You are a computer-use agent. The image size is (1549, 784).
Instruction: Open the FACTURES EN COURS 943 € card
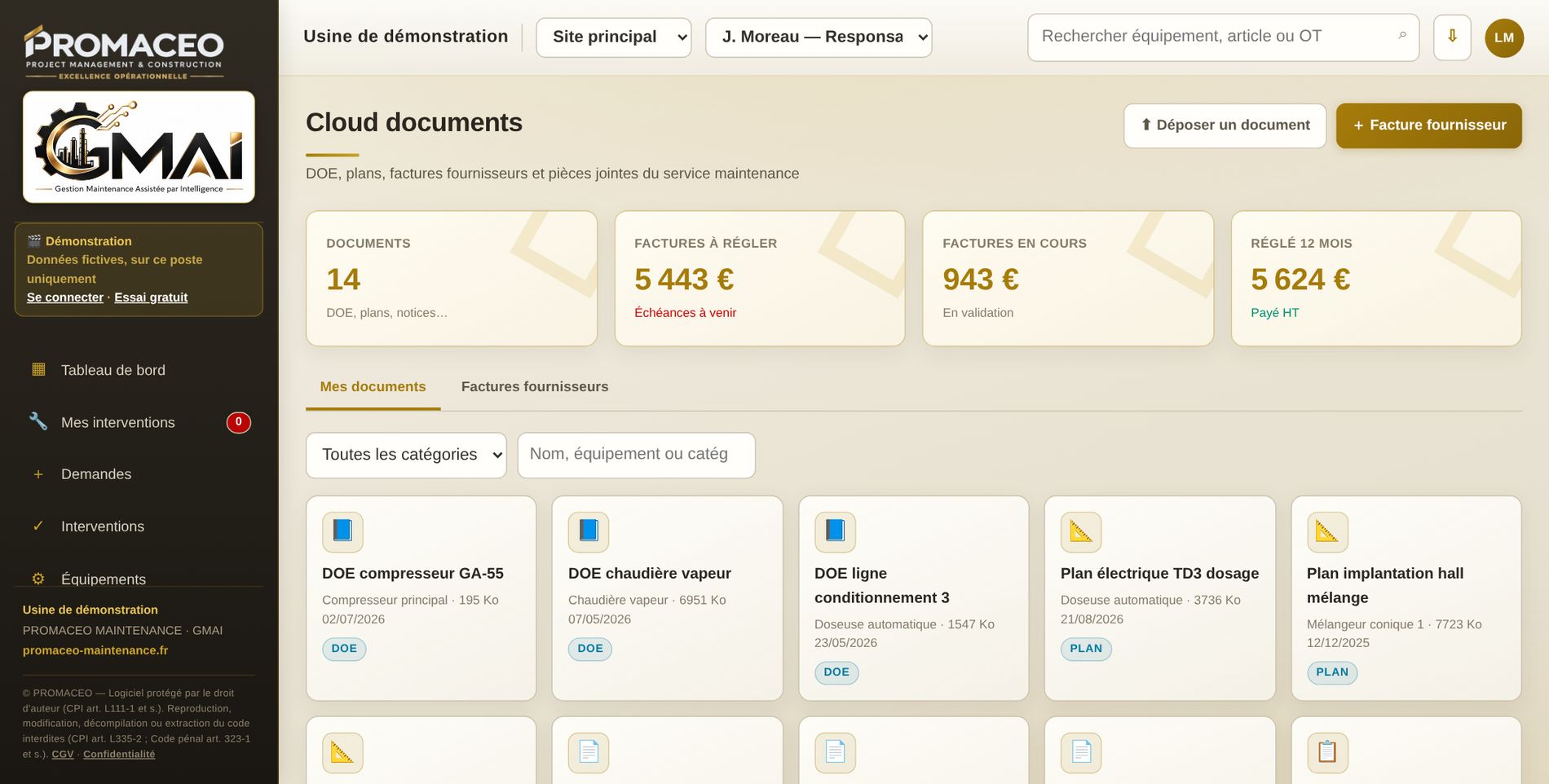click(1068, 279)
